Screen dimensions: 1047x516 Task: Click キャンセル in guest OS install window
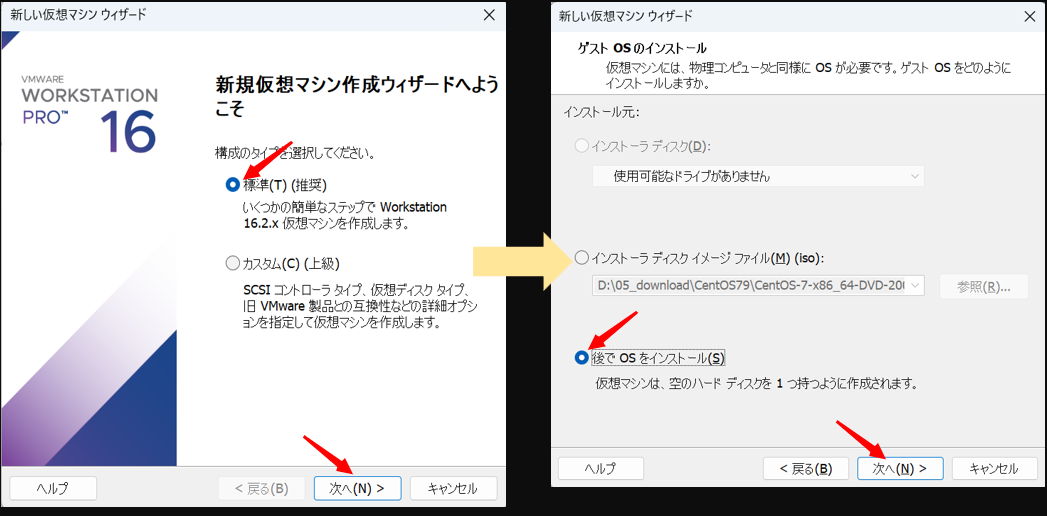point(994,469)
